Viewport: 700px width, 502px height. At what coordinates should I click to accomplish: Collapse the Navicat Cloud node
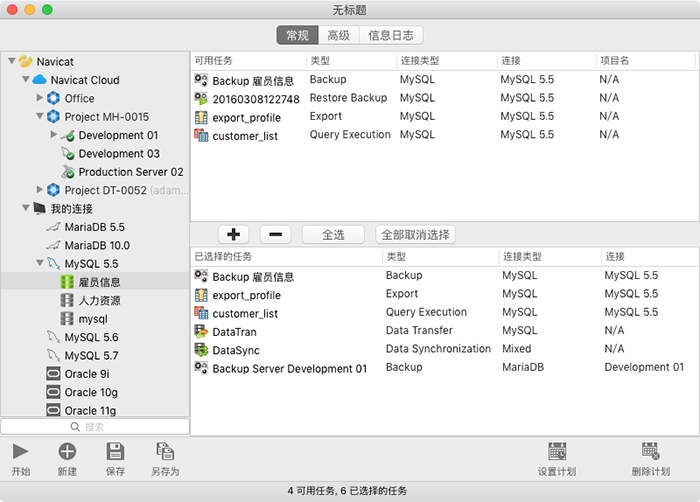[x=26, y=79]
